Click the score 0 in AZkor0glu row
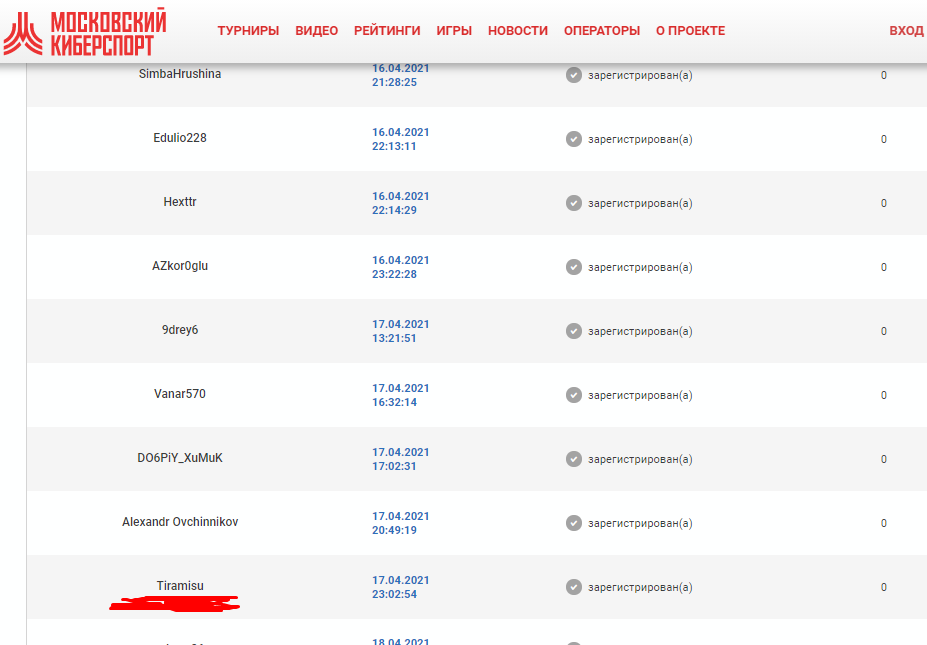The width and height of the screenshot is (927, 645). pos(884,267)
